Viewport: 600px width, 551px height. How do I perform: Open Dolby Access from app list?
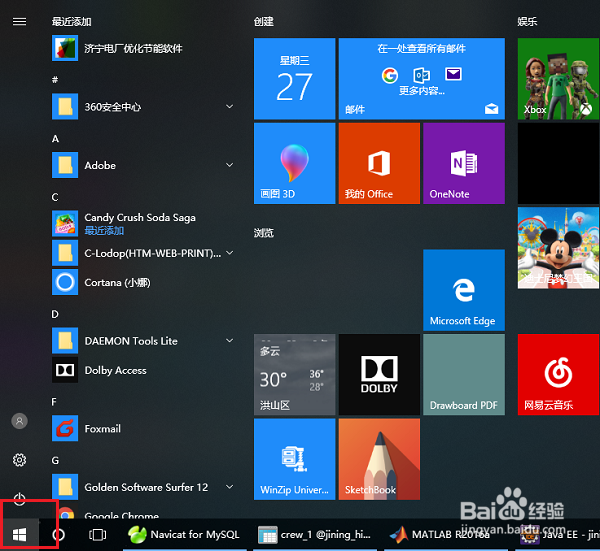(142, 370)
